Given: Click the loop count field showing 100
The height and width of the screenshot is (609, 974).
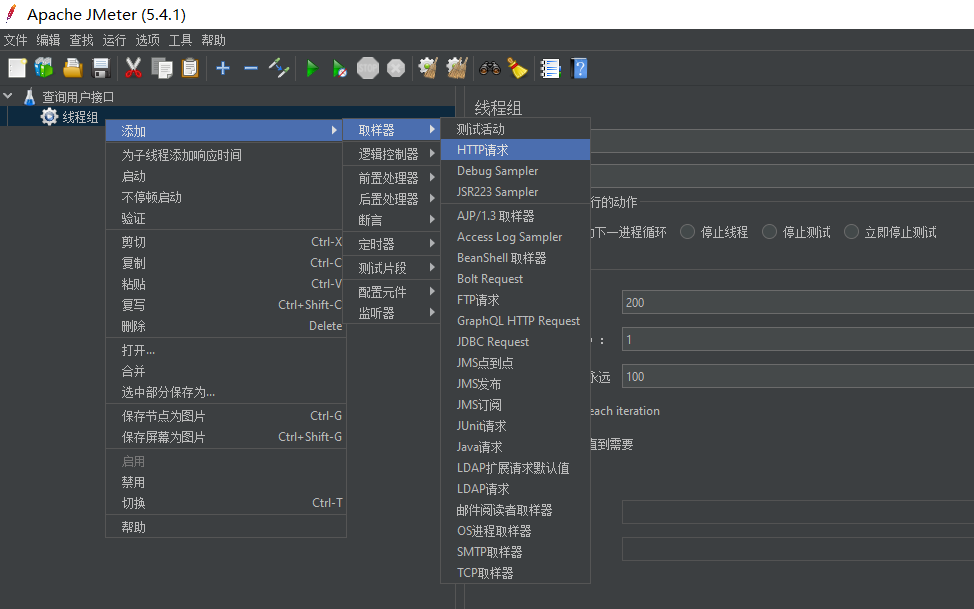Looking at the screenshot, I should [x=798, y=377].
